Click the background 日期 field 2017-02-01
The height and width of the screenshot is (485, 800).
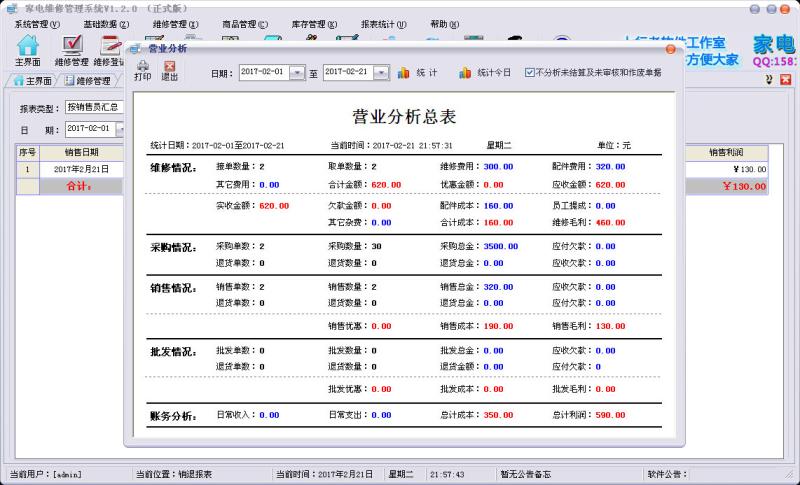pyautogui.click(x=92, y=129)
